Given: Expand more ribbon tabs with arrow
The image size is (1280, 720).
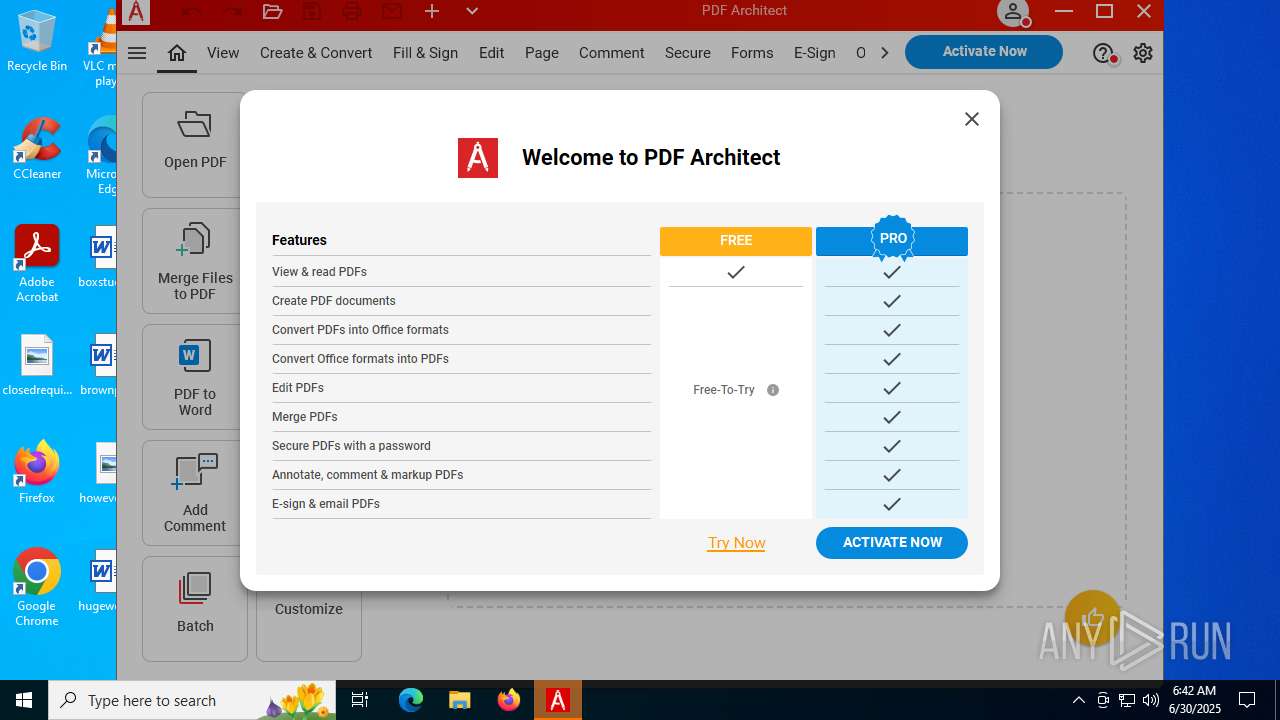Looking at the screenshot, I should [x=885, y=53].
